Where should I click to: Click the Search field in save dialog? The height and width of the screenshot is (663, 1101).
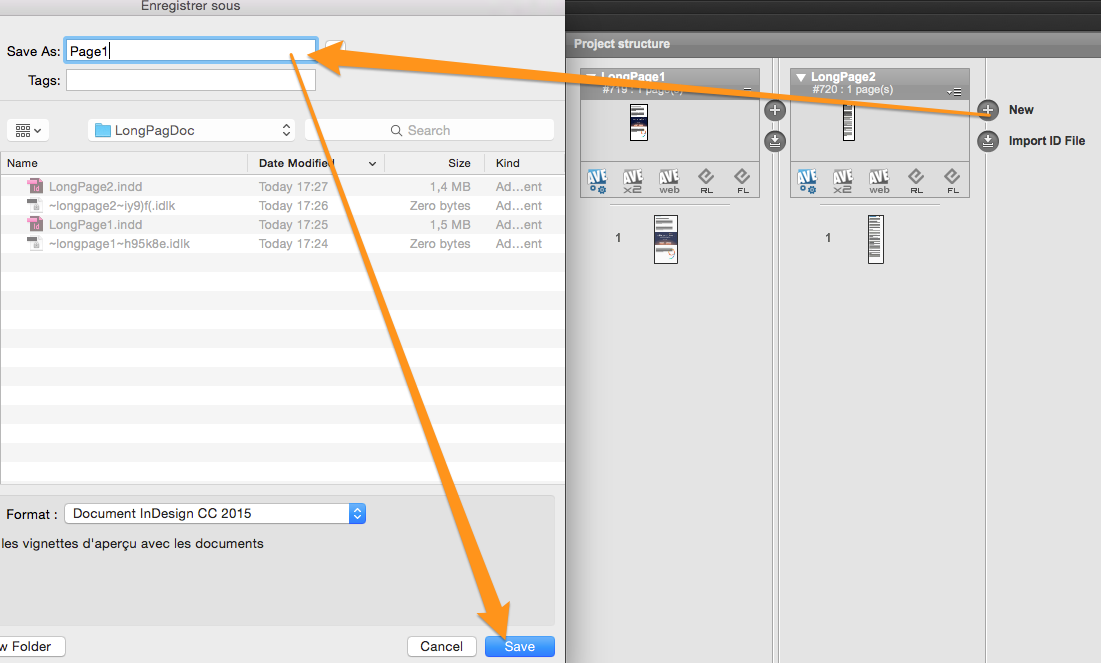point(429,131)
